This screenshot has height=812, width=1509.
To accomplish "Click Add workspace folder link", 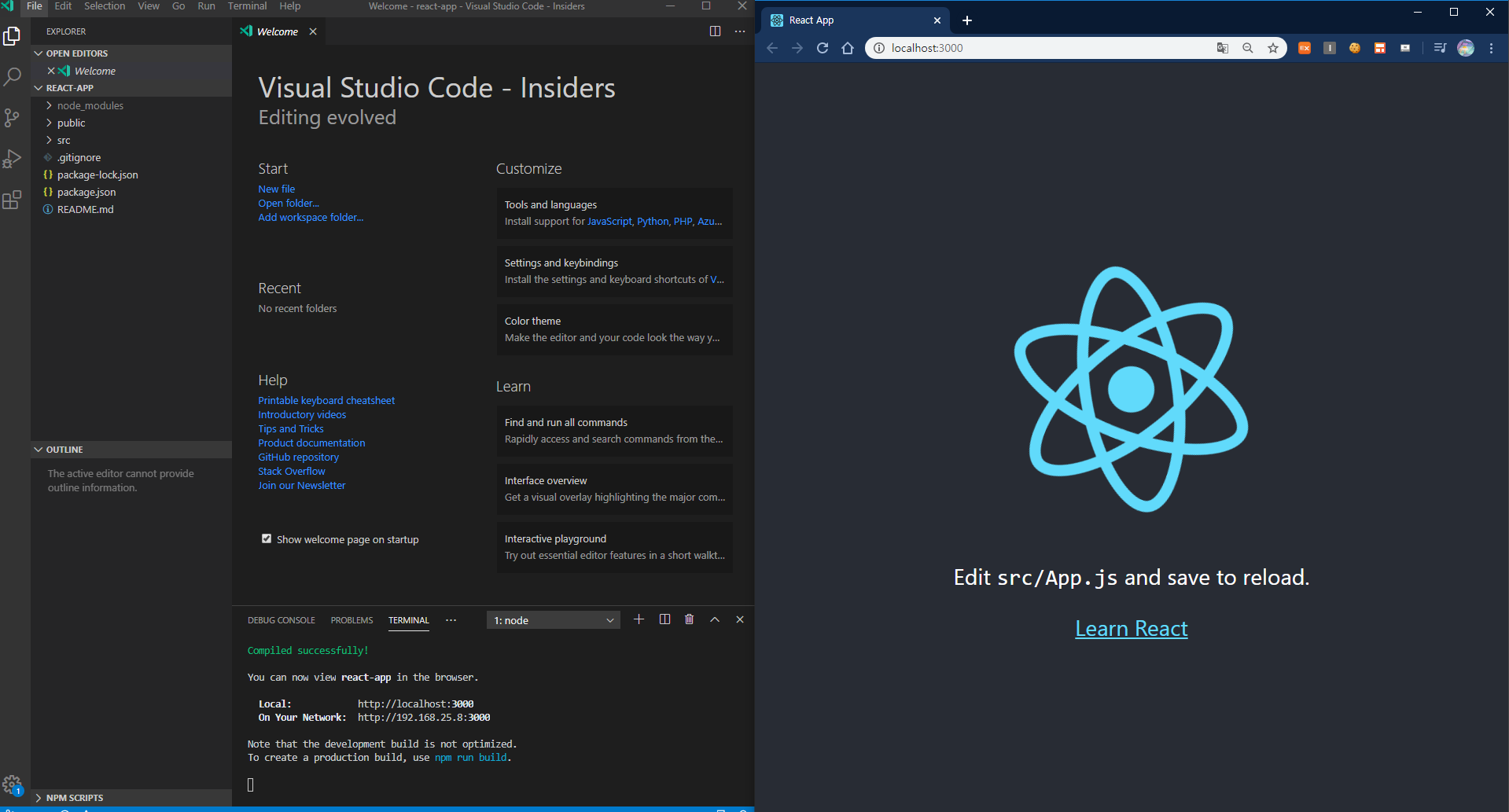I will coord(311,217).
